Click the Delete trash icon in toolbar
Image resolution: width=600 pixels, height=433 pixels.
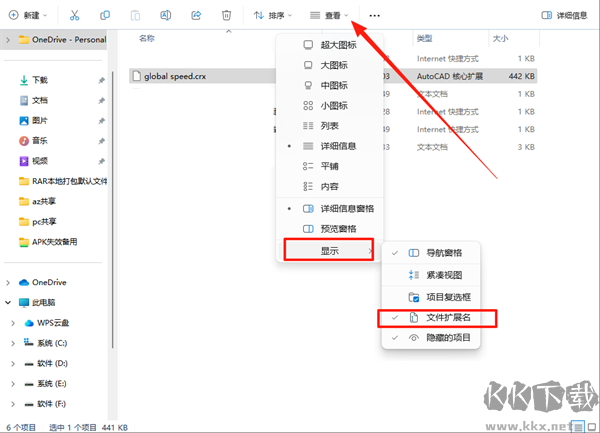coord(226,15)
